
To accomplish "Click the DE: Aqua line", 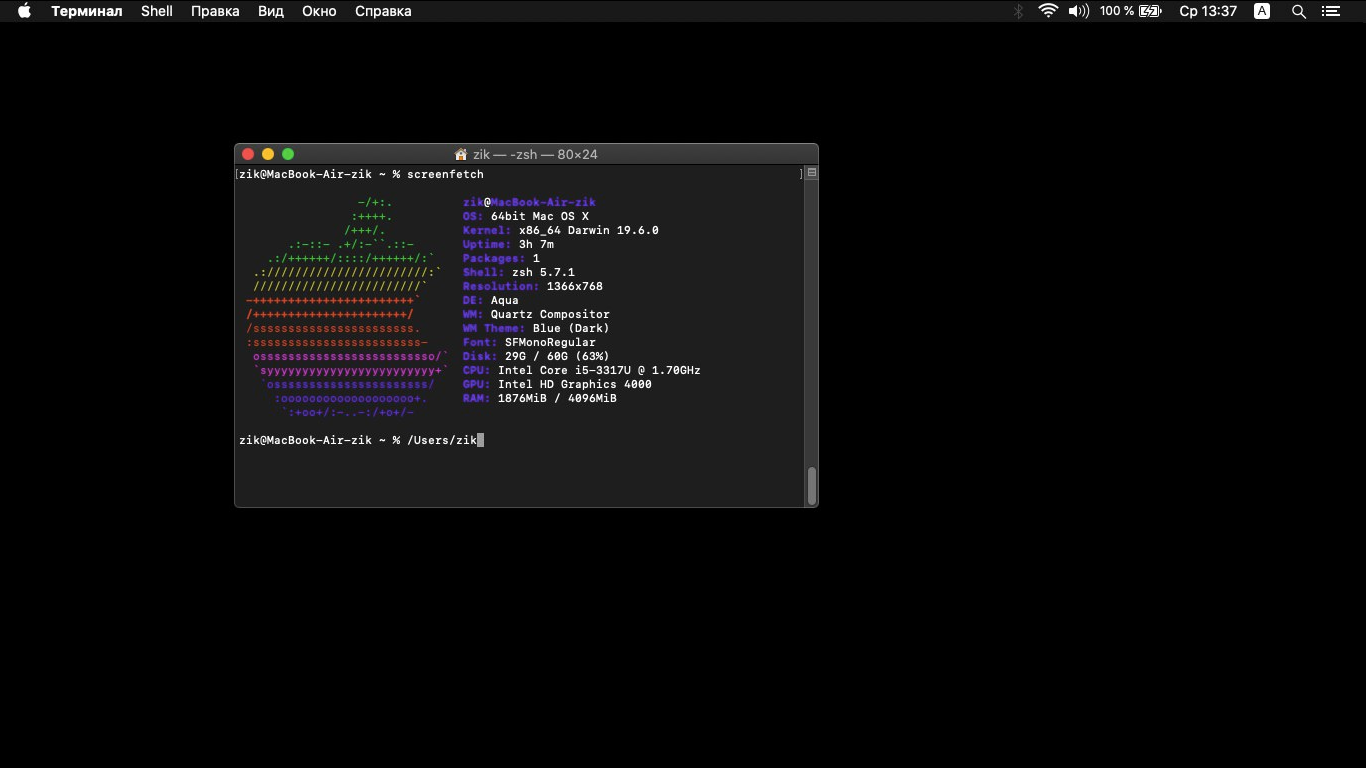I will pos(491,300).
